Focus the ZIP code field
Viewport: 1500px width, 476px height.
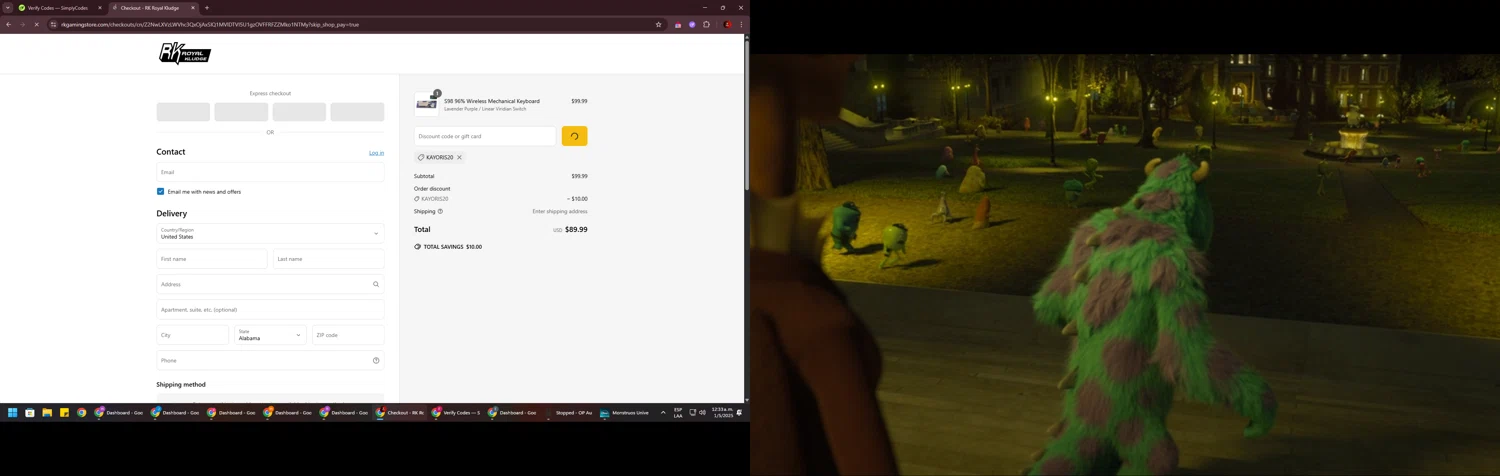[348, 335]
